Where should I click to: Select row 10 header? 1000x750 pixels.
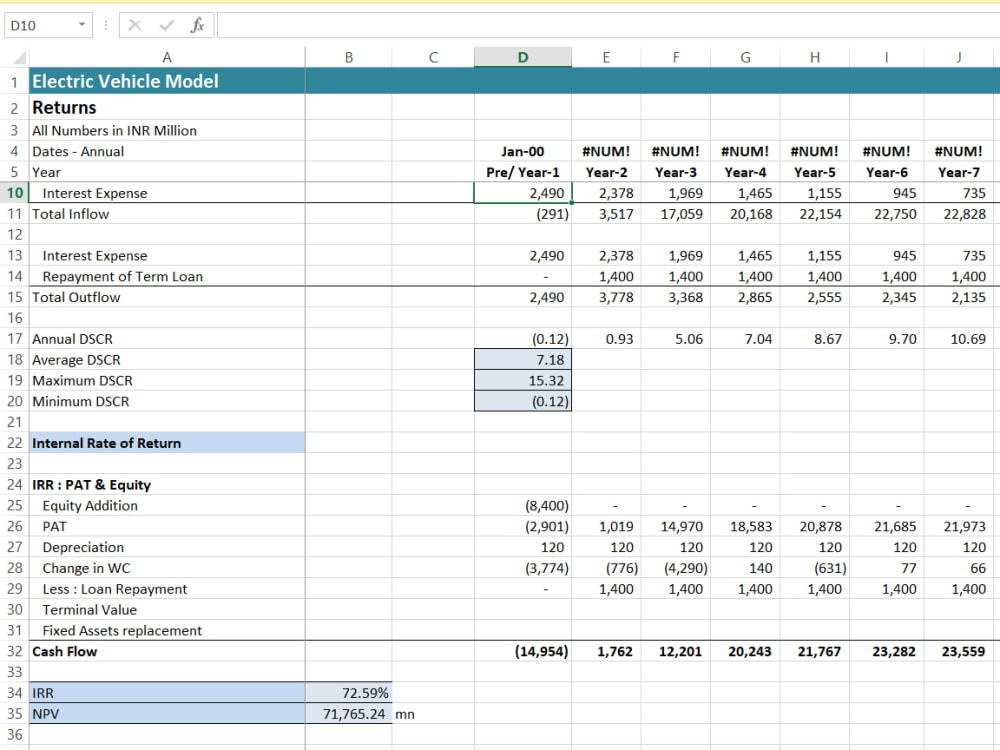pyautogui.click(x=15, y=193)
